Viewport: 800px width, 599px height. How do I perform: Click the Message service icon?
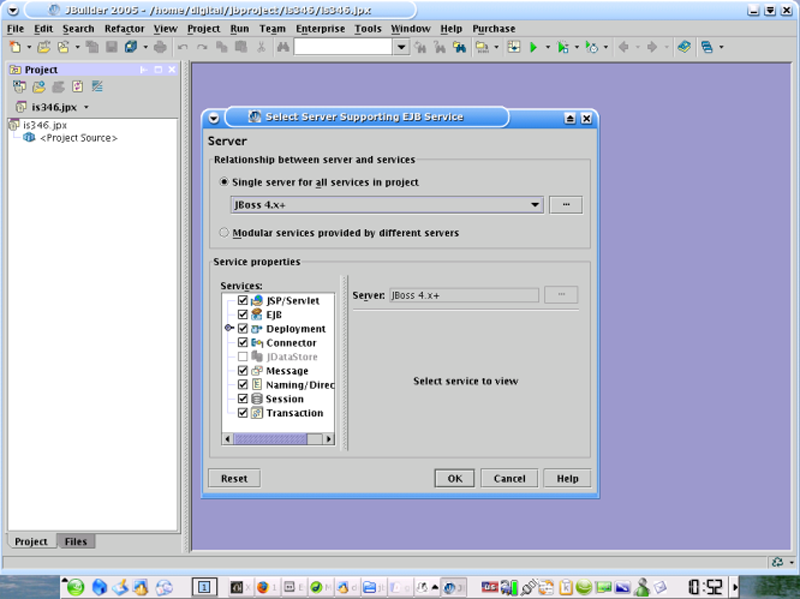click(x=257, y=370)
